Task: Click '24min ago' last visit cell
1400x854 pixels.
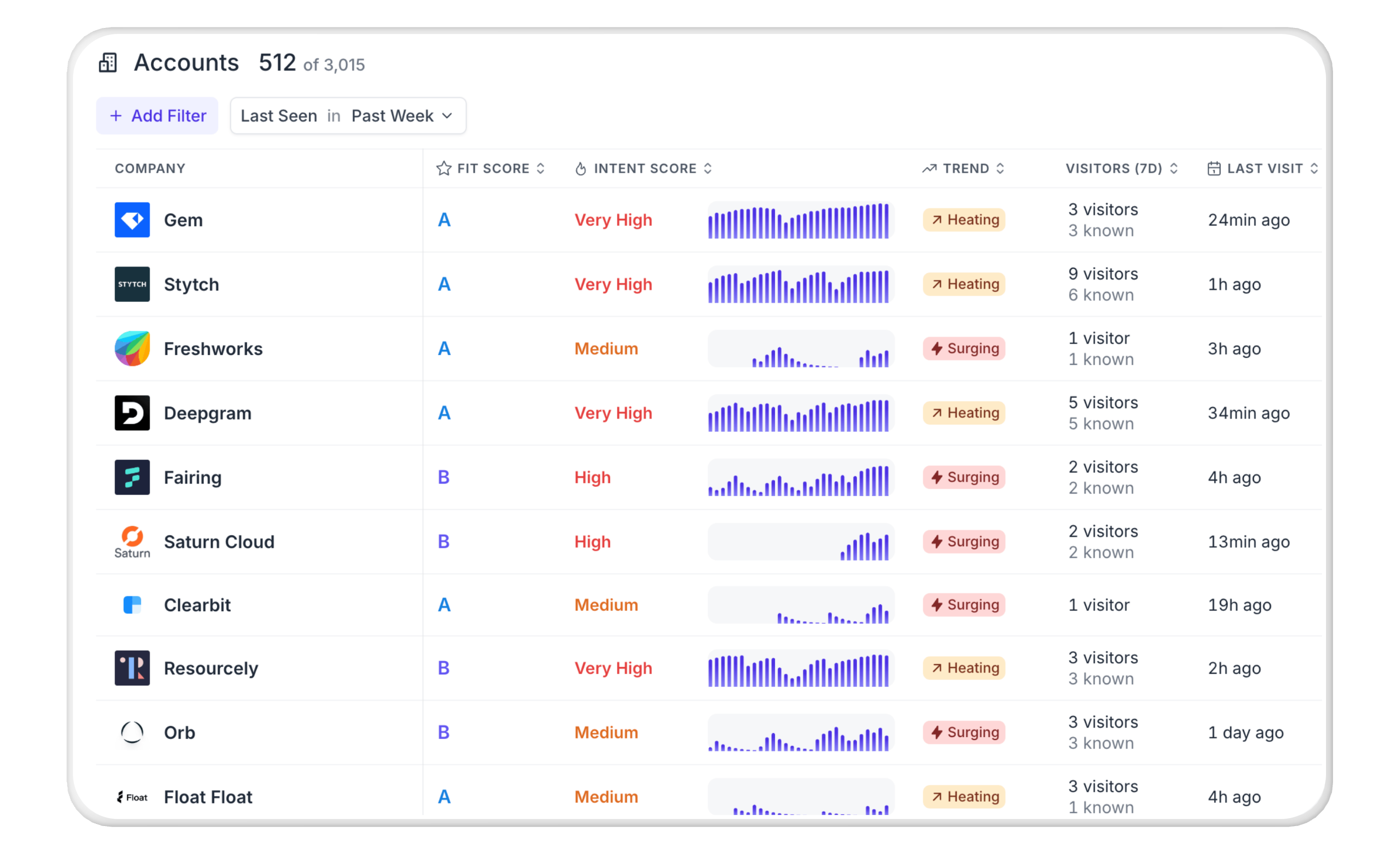Action: tap(1249, 220)
